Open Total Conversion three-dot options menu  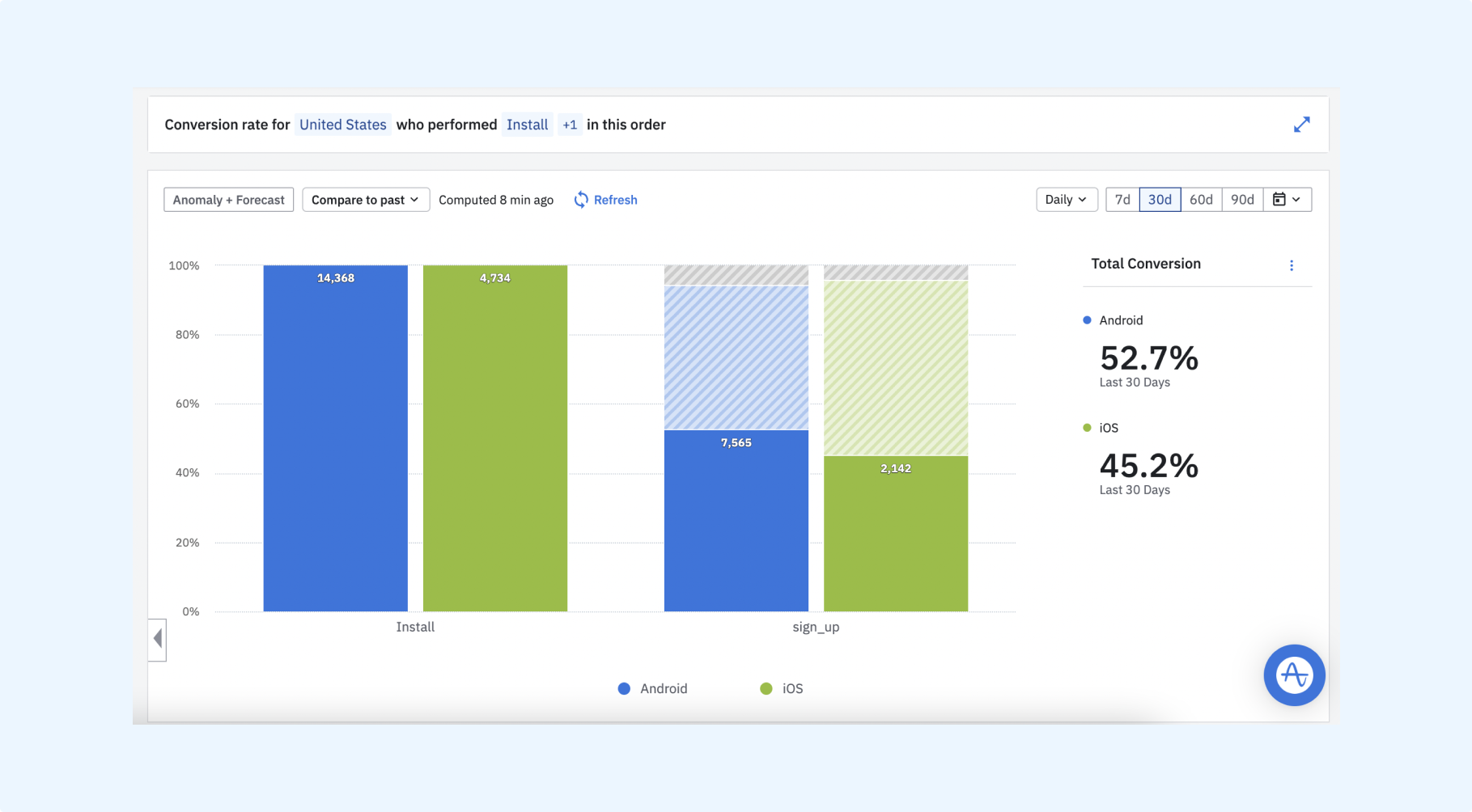pyautogui.click(x=1292, y=265)
